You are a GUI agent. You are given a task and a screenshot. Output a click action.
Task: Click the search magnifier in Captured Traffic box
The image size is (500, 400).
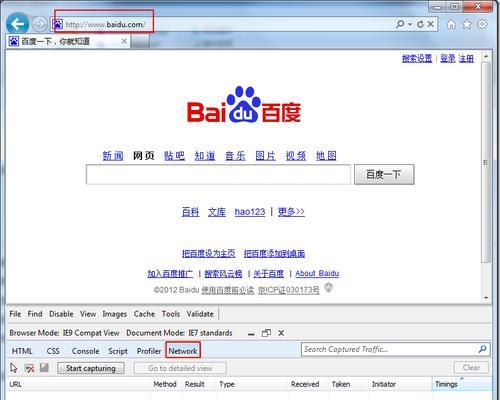(482, 349)
